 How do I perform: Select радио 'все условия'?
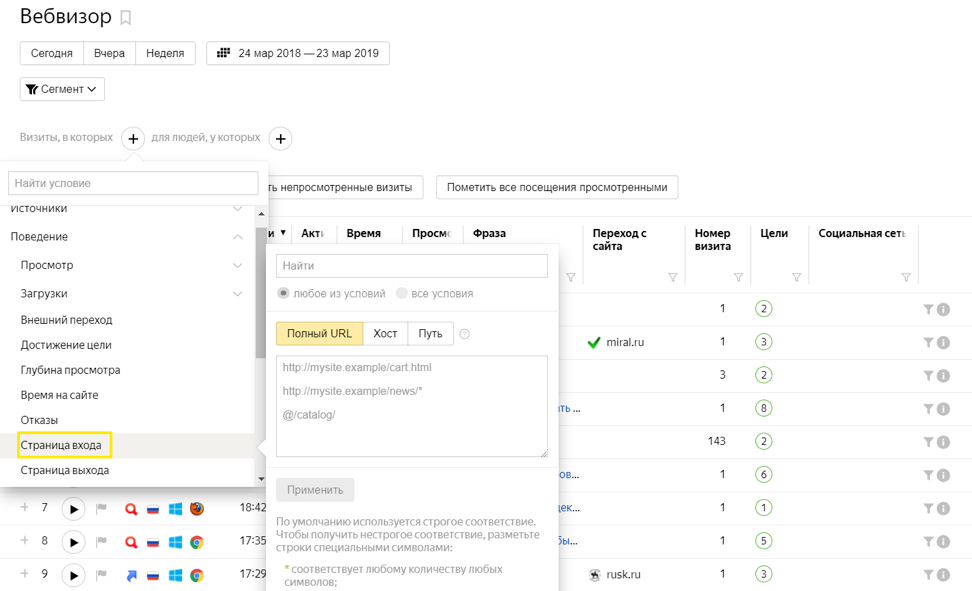402,293
